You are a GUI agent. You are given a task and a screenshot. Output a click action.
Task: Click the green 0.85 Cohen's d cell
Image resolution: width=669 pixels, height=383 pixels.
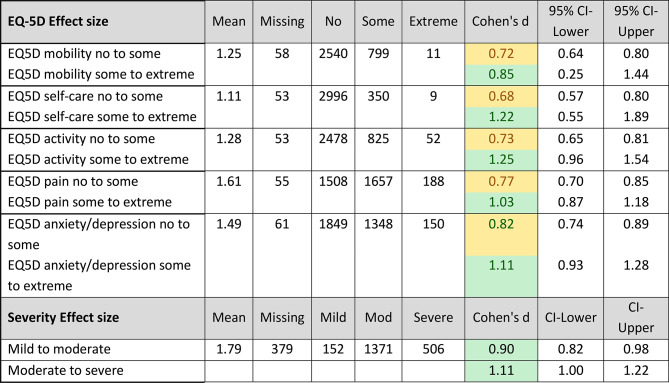tap(500, 75)
